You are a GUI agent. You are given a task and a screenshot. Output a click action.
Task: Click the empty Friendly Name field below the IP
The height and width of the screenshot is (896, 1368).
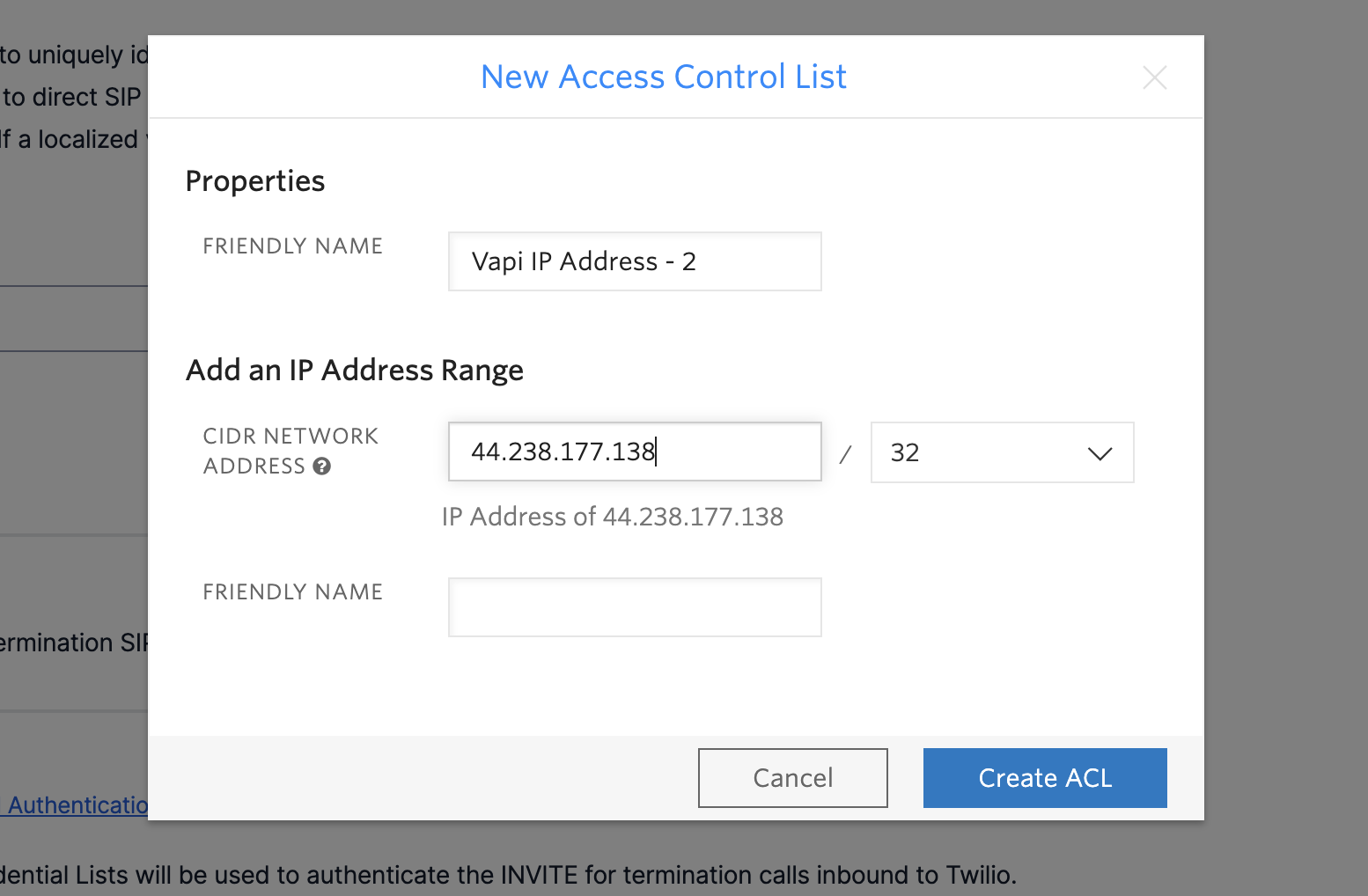pos(633,606)
